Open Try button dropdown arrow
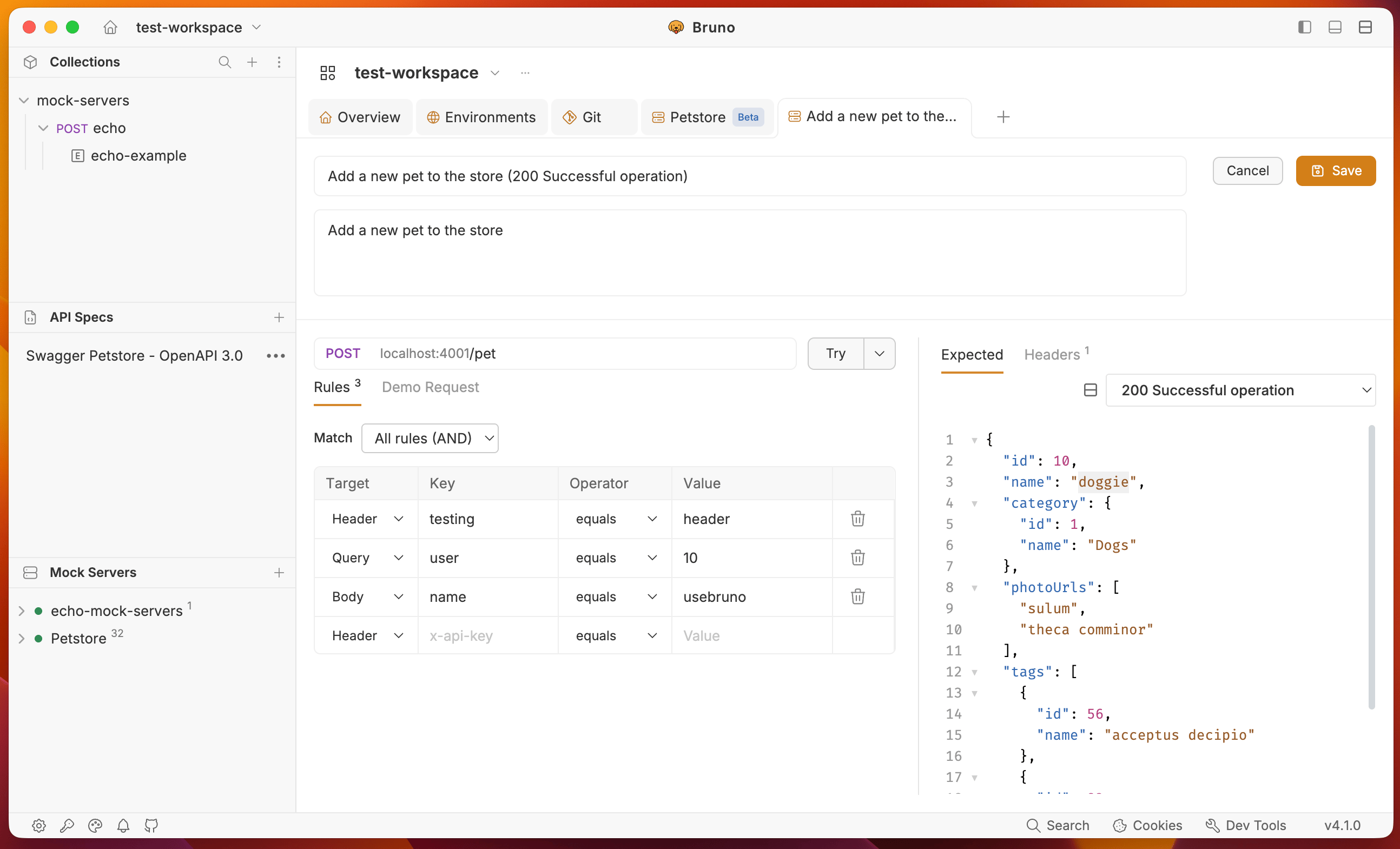1400x849 pixels. 880,354
